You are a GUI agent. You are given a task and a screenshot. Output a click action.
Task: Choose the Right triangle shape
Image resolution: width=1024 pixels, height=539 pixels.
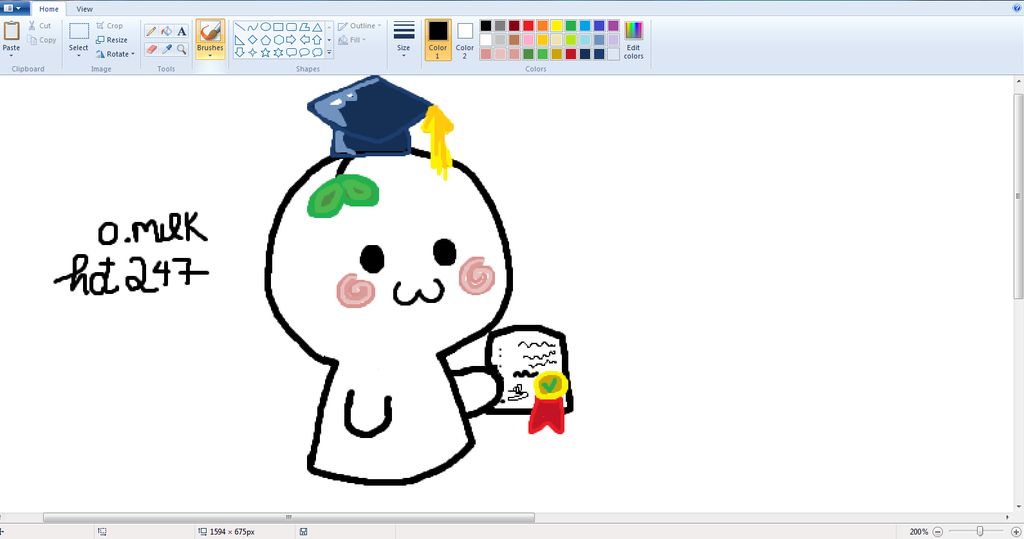pyautogui.click(x=240, y=40)
